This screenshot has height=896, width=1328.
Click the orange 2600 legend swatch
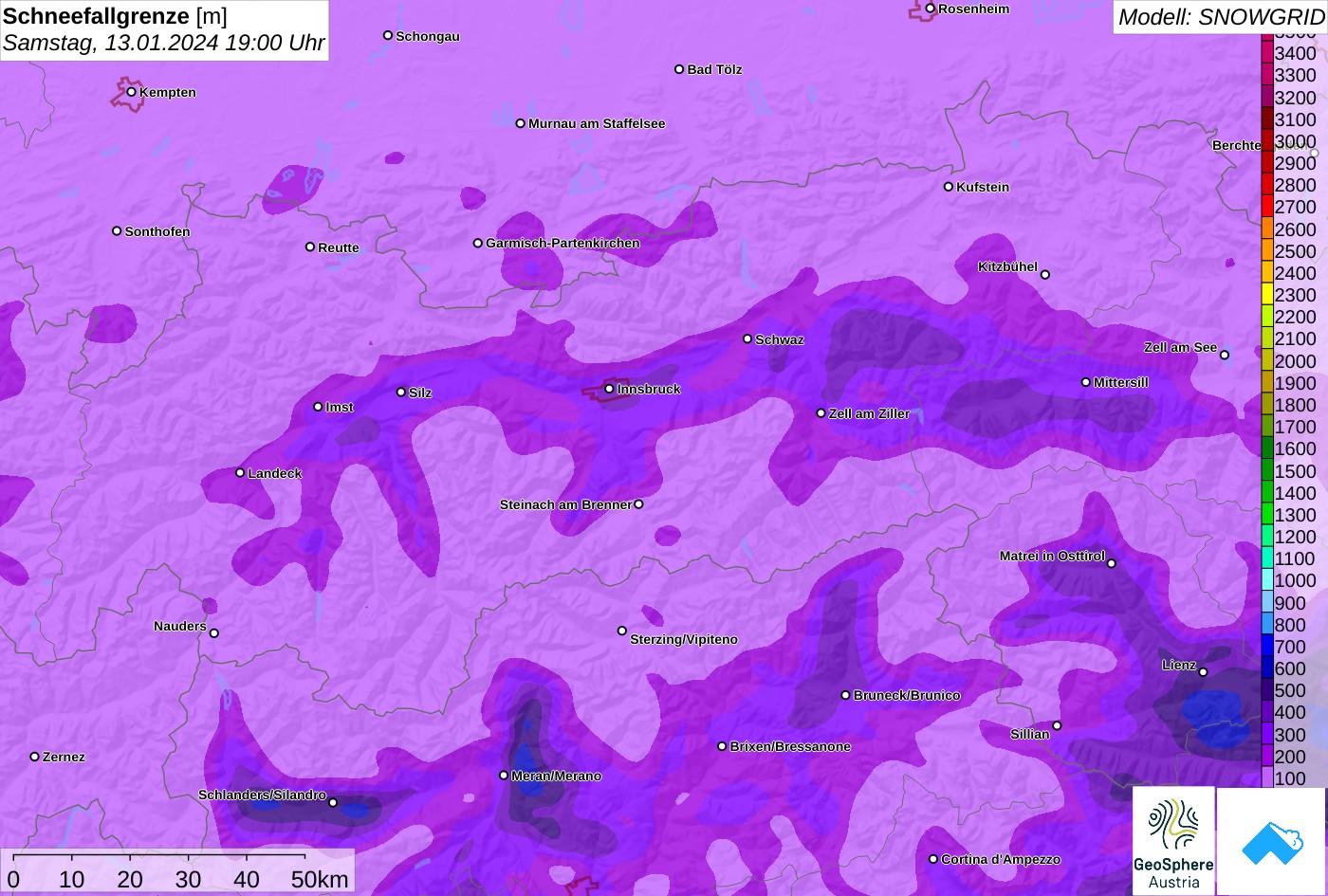pyautogui.click(x=1267, y=229)
